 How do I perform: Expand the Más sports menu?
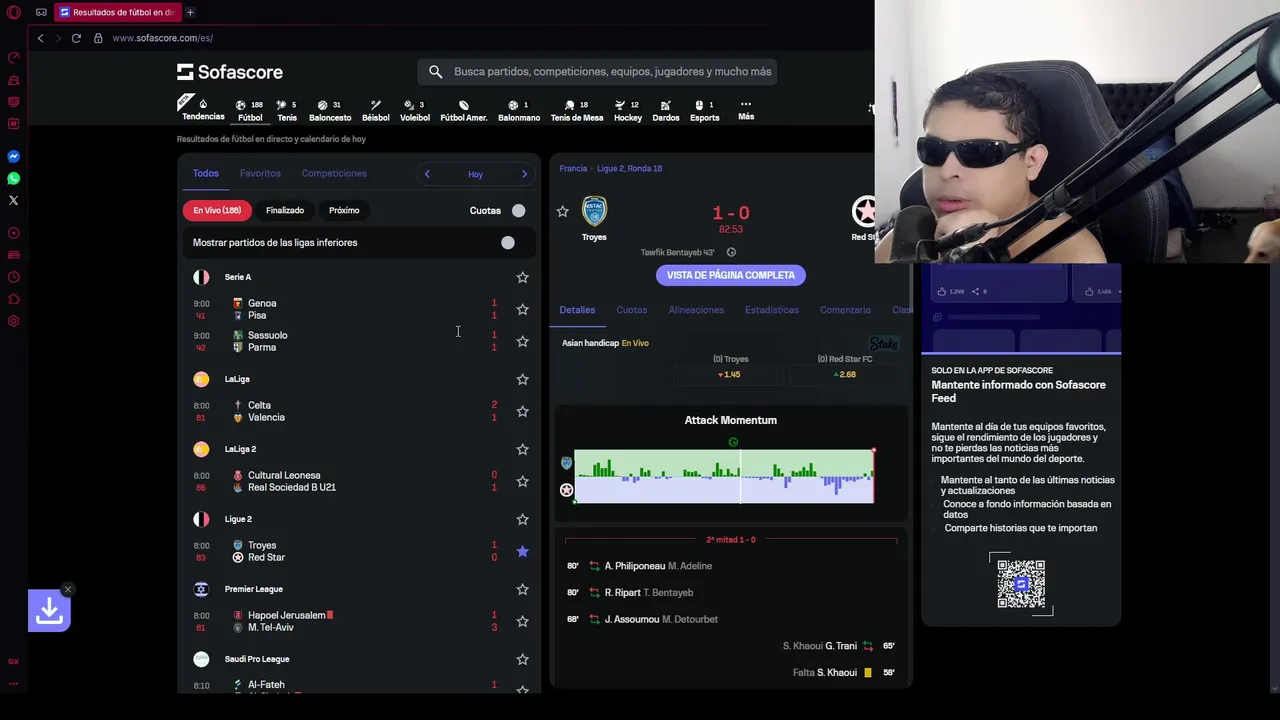[745, 110]
